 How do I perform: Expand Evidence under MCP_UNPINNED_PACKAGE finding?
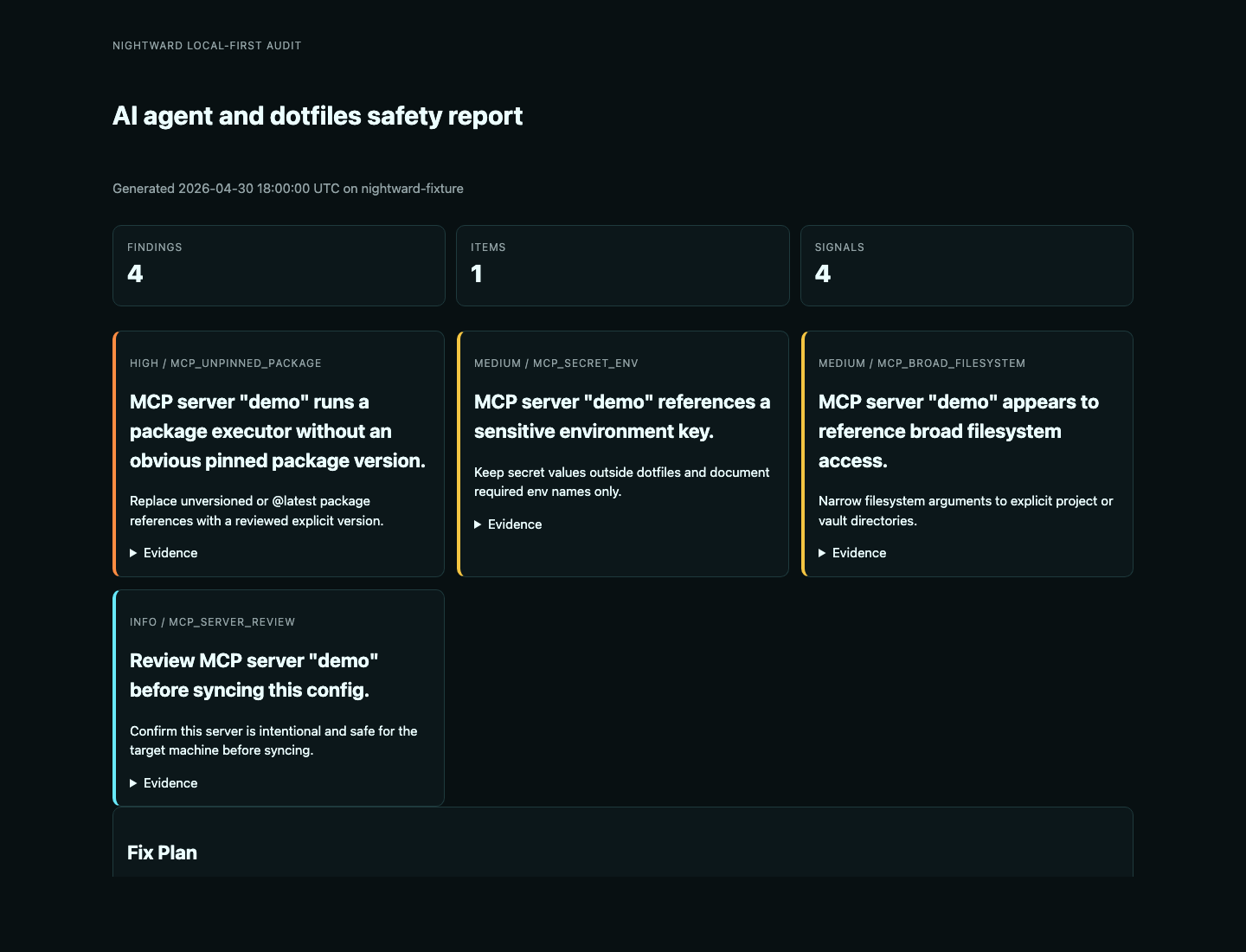point(164,553)
